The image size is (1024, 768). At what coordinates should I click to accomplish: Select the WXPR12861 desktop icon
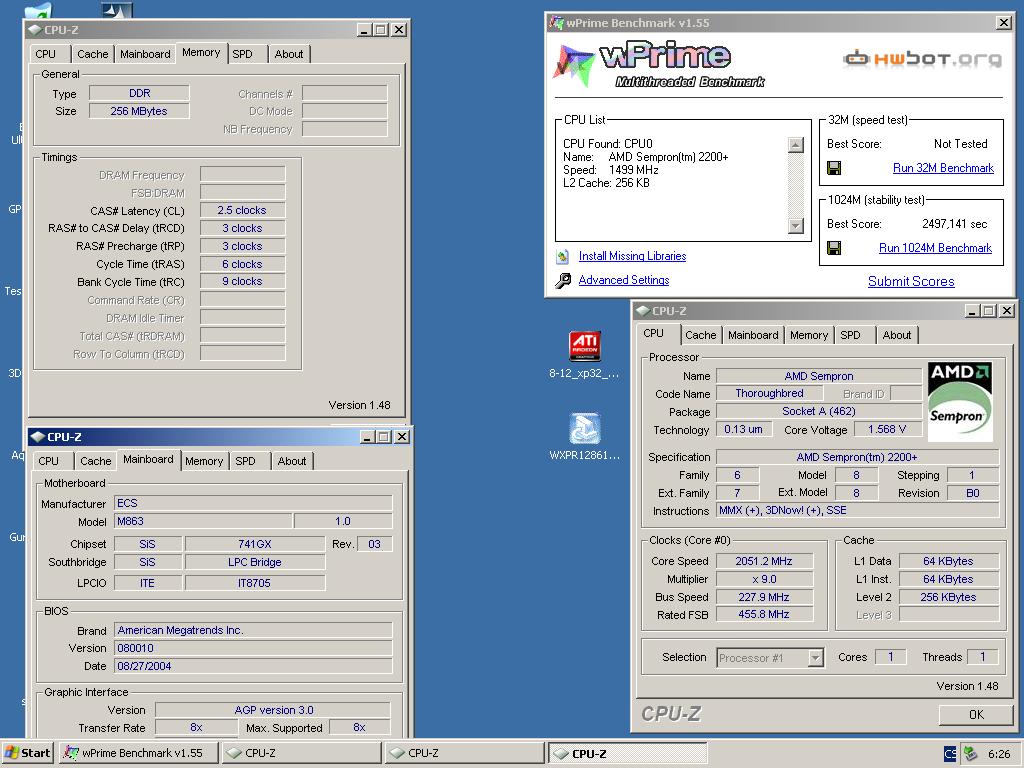coord(584,428)
